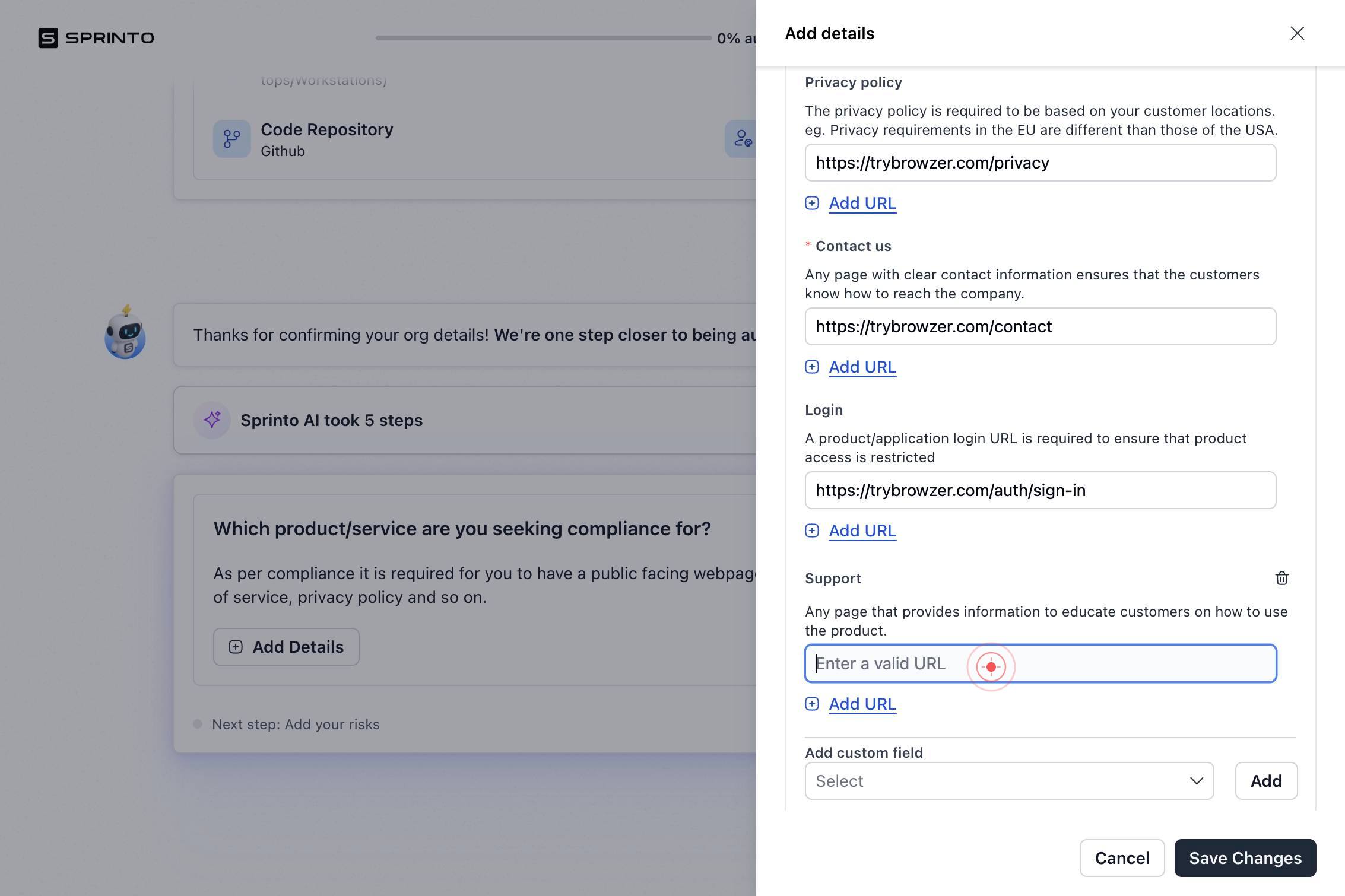
Task: Click the Sprinto logo
Action: click(x=96, y=38)
